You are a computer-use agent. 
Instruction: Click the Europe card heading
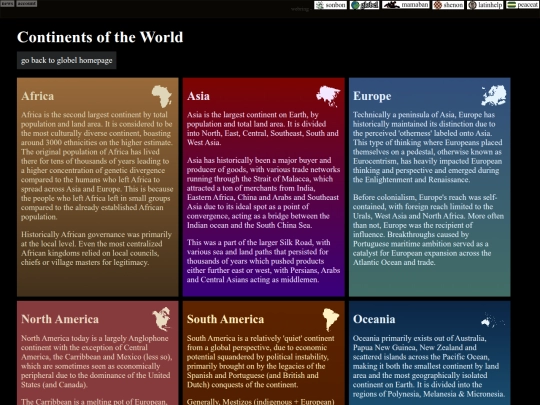[372, 96]
